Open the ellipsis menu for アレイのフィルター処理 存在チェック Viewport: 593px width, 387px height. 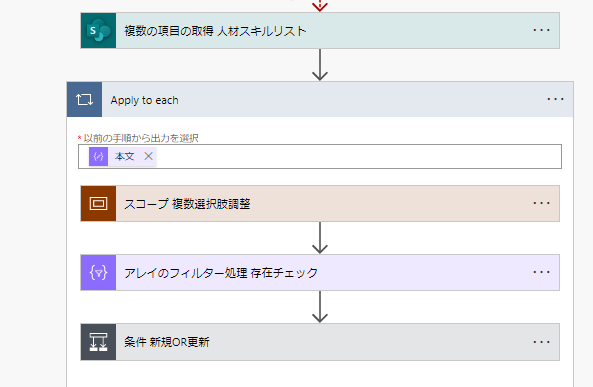pyautogui.click(x=541, y=272)
